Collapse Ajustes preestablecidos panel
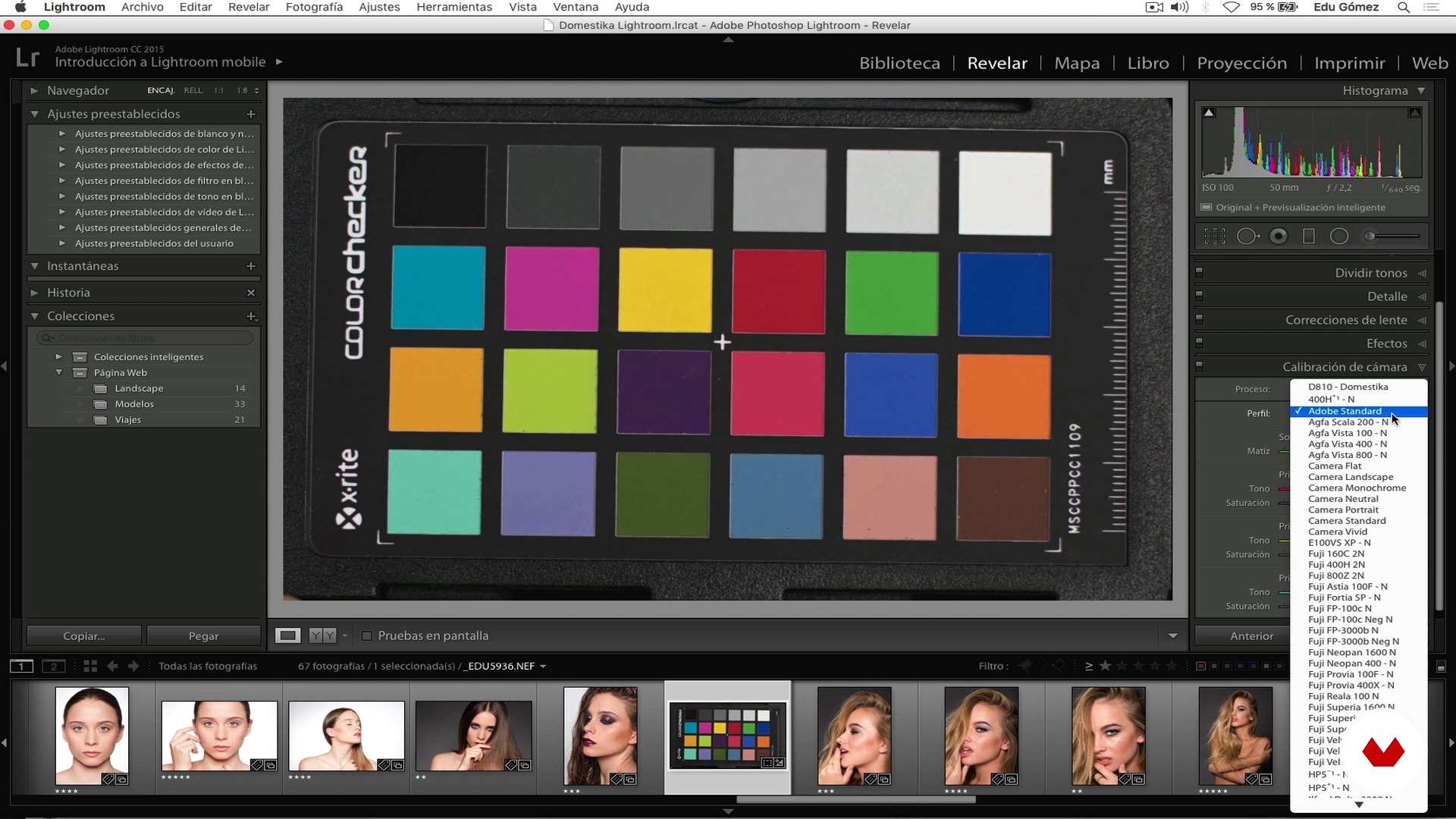Image resolution: width=1456 pixels, height=819 pixels. pyautogui.click(x=34, y=114)
